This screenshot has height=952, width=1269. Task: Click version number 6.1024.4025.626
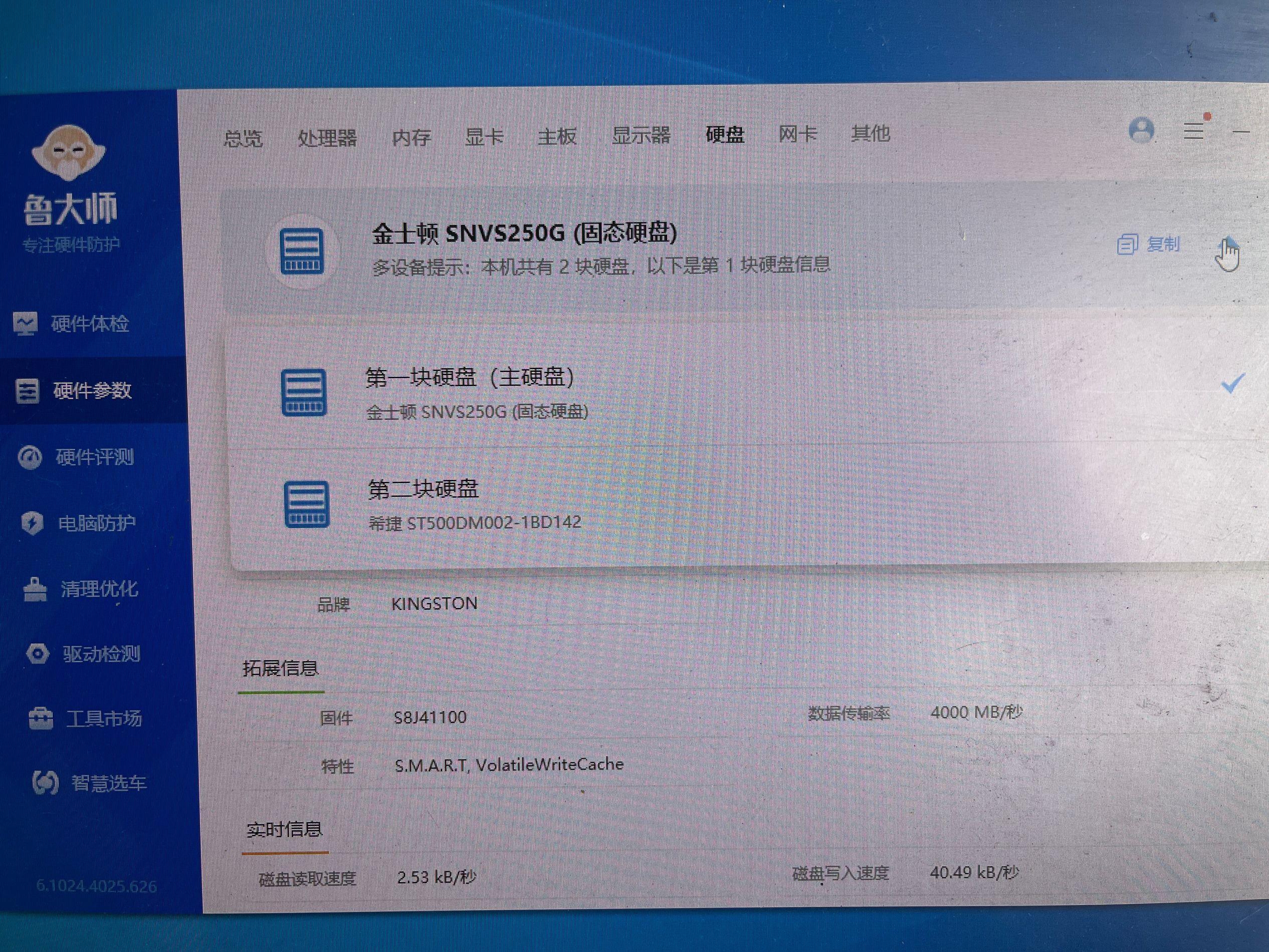click(96, 886)
